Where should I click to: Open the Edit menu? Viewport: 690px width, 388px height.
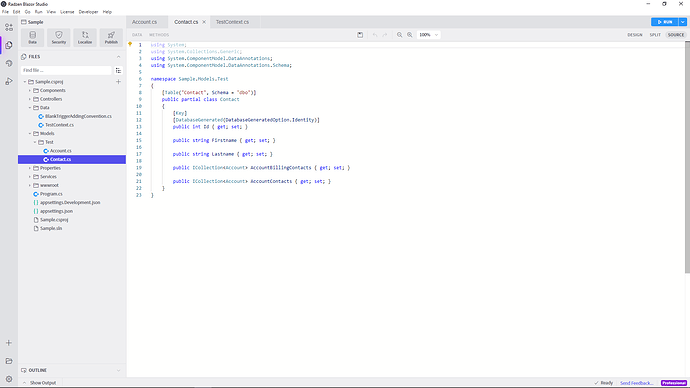pyautogui.click(x=16, y=12)
